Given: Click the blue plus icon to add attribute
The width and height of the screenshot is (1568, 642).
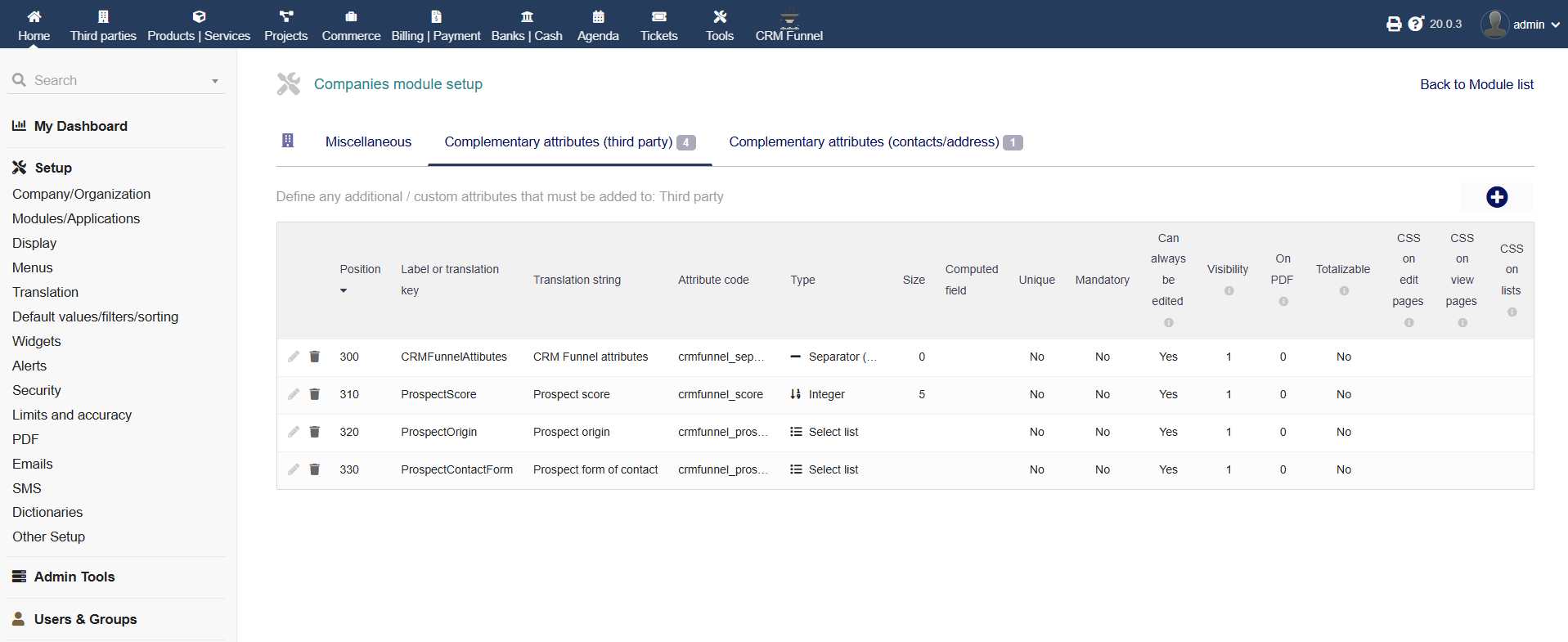Looking at the screenshot, I should coord(1496,197).
